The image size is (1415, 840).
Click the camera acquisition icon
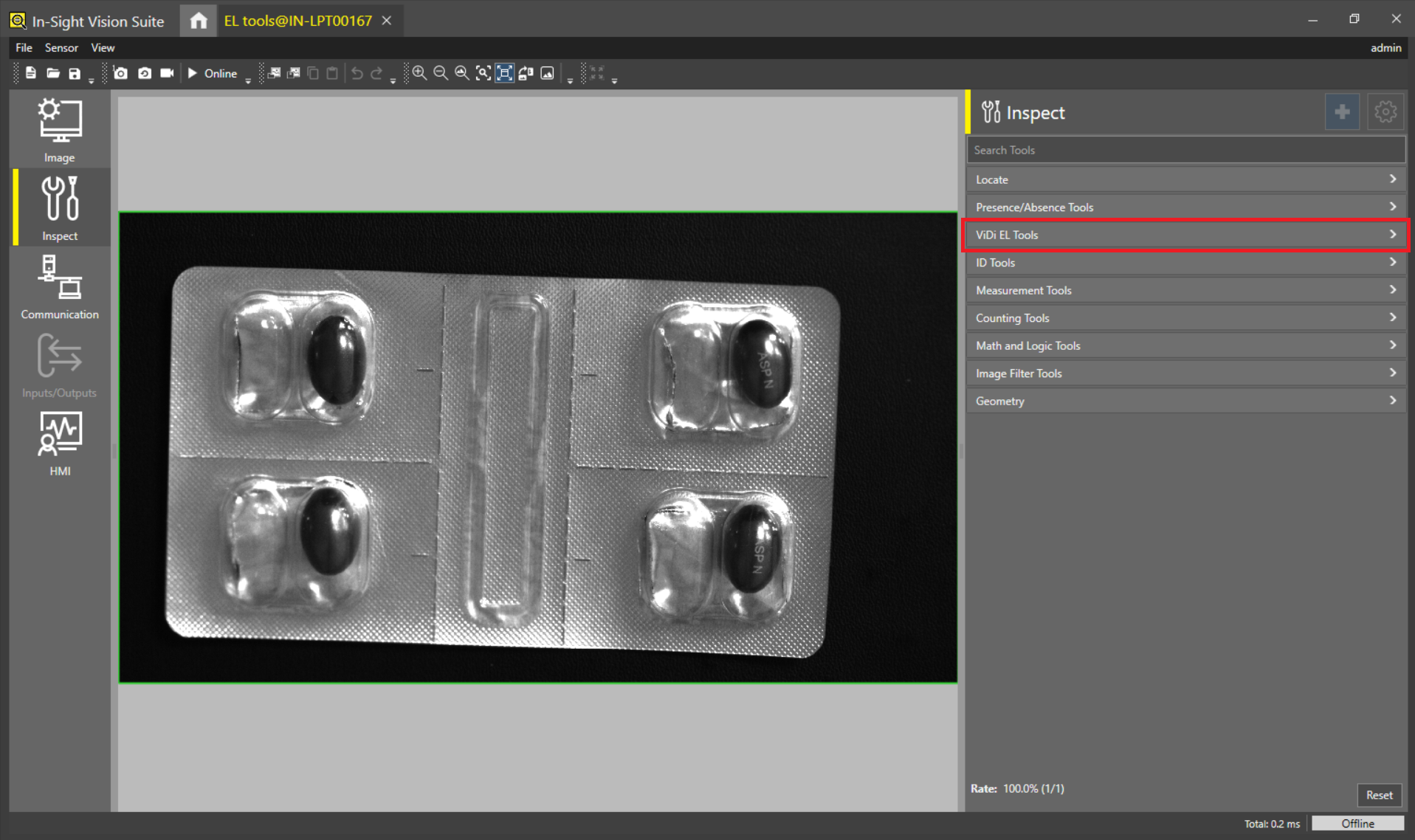pyautogui.click(x=120, y=73)
